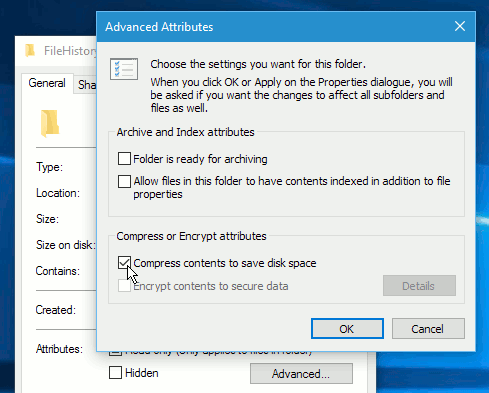Viewport: 489px width, 393px height.
Task: Click the 'Size:' label in Properties
Action: (47, 219)
